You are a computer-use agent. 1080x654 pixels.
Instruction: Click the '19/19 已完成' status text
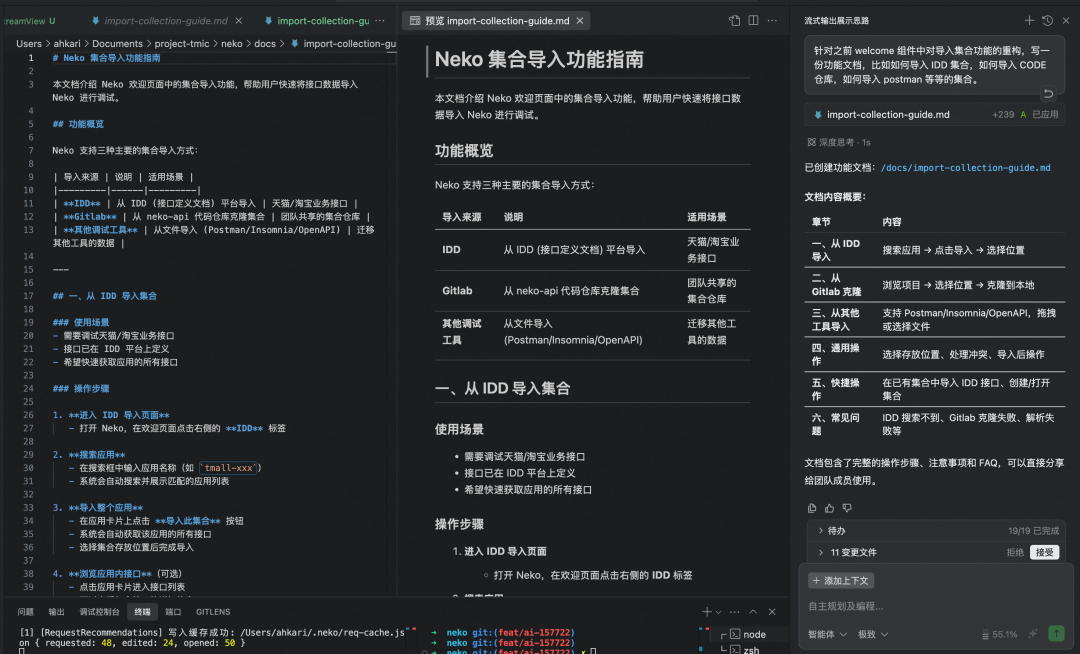(1033, 531)
